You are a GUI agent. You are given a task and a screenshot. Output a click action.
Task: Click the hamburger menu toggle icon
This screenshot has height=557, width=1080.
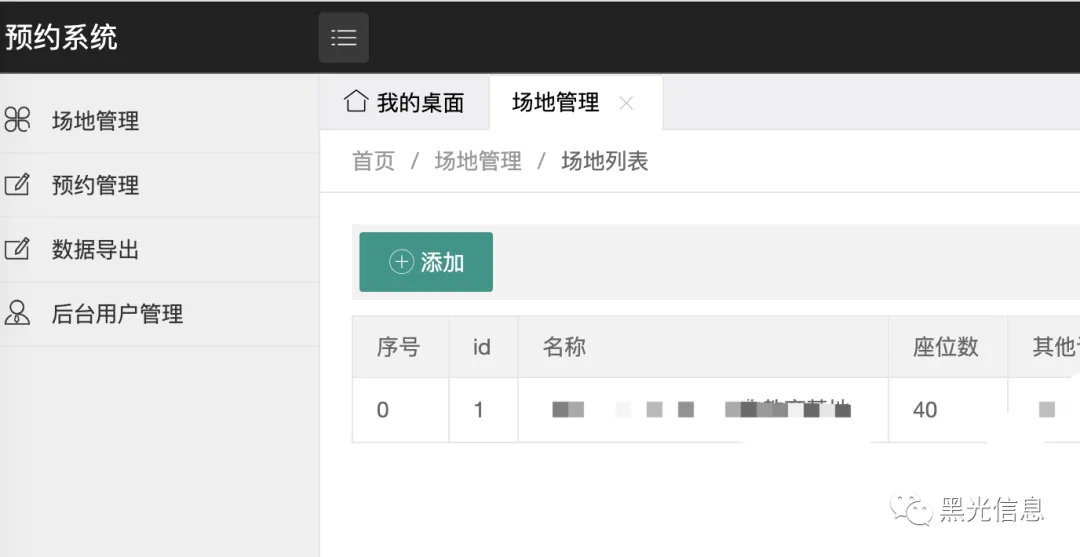click(343, 38)
